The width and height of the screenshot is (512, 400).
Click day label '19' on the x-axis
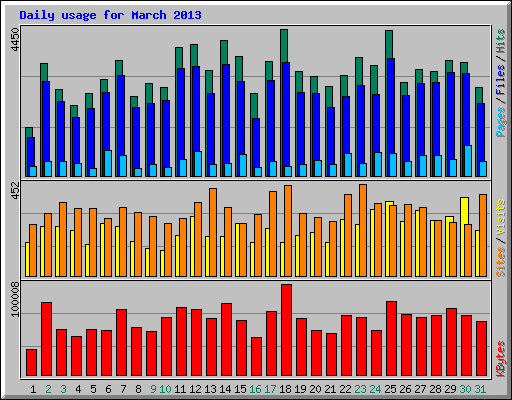[300, 389]
